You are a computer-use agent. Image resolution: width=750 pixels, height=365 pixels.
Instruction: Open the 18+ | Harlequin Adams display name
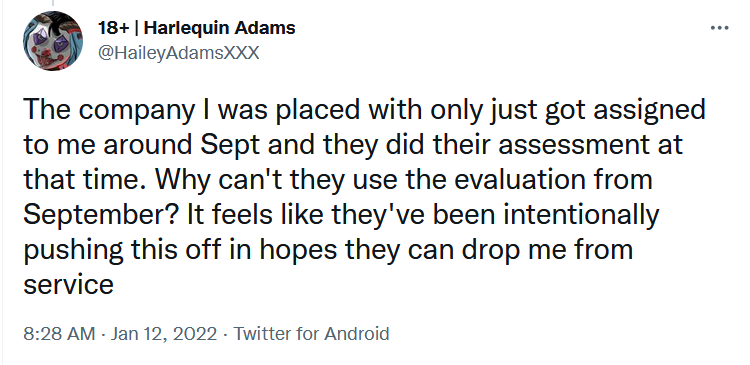click(x=197, y=28)
